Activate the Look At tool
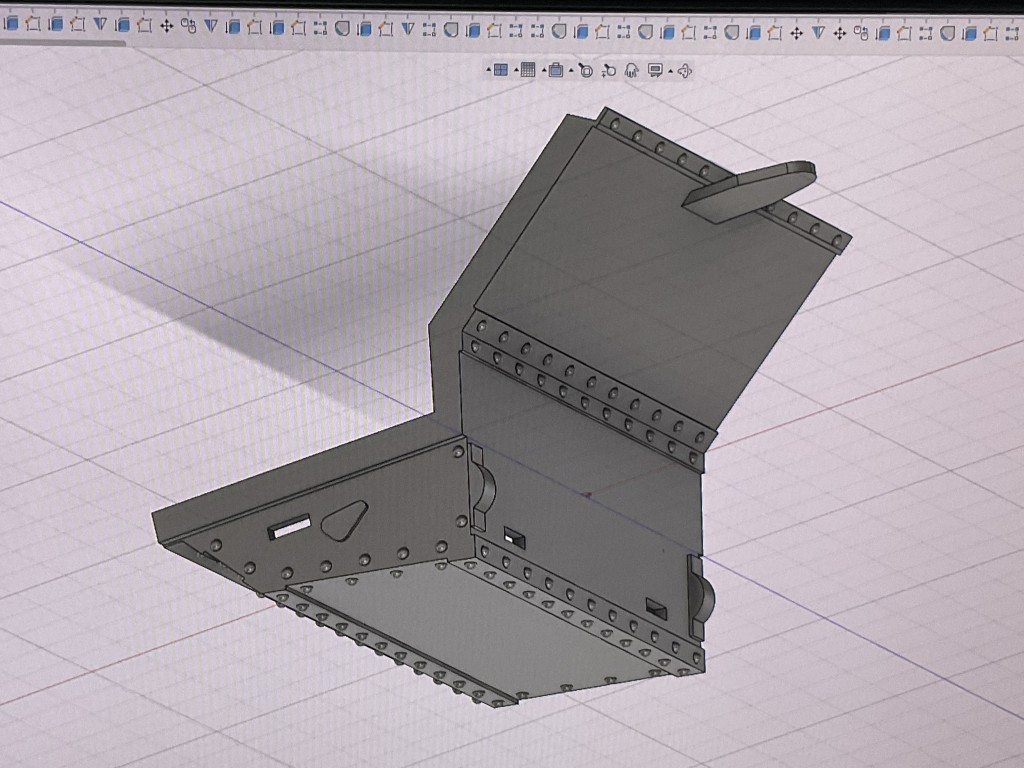 (655, 71)
